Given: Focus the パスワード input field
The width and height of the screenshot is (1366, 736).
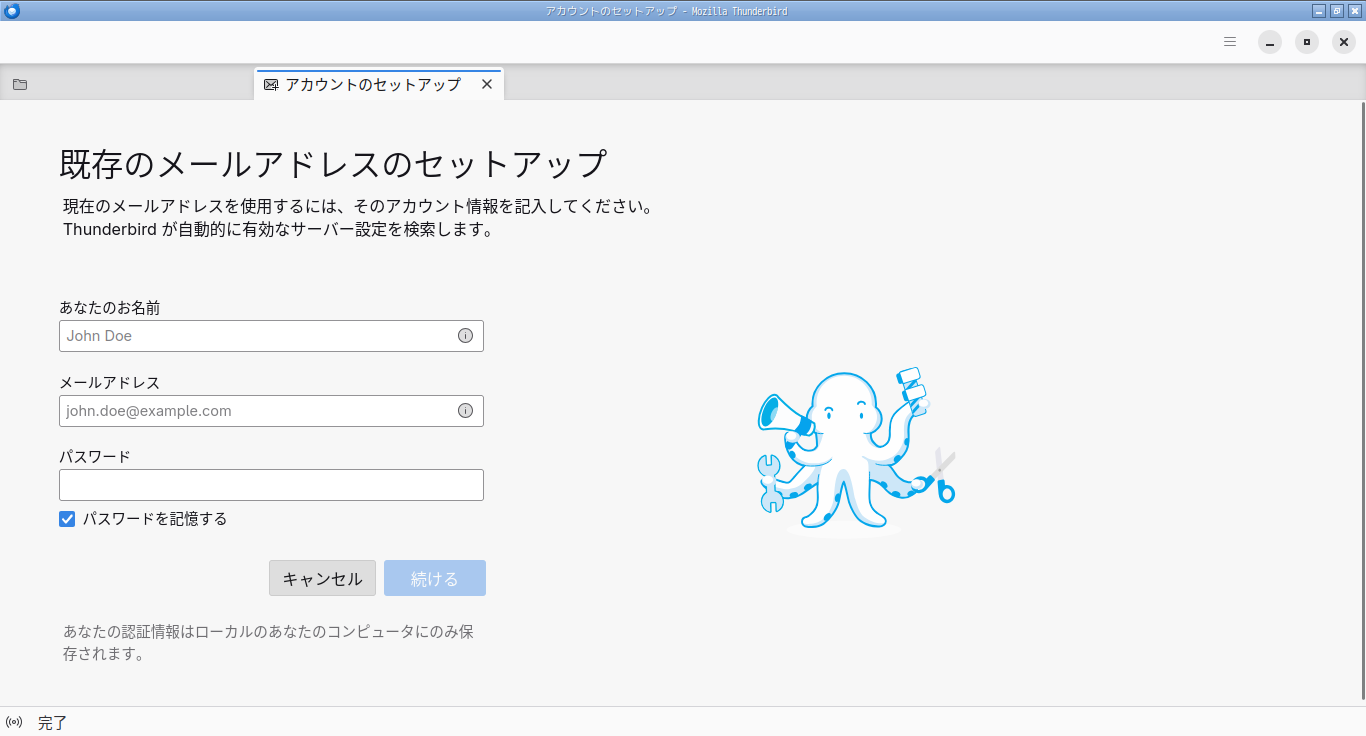Looking at the screenshot, I should pos(271,485).
